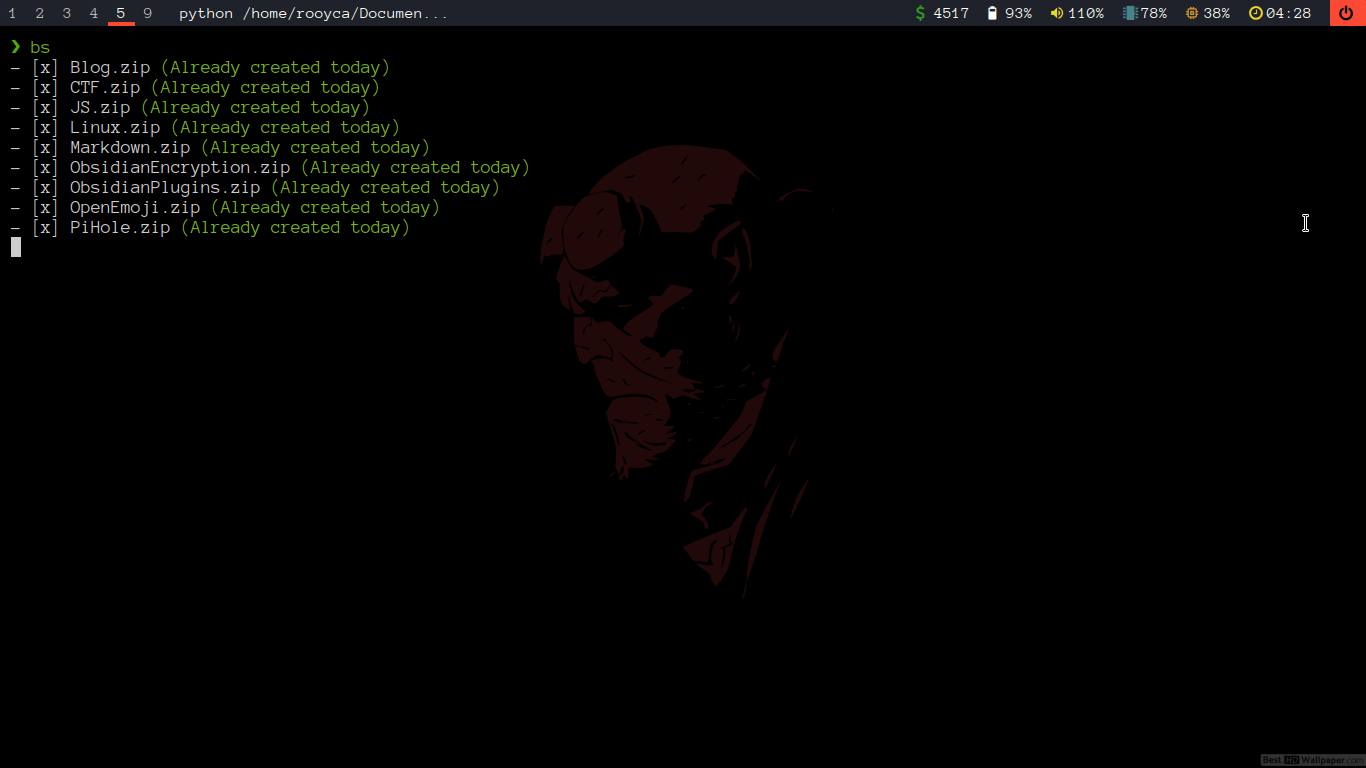Viewport: 1366px width, 768px height.
Task: Click the 78% memory value
Action: point(1153,13)
